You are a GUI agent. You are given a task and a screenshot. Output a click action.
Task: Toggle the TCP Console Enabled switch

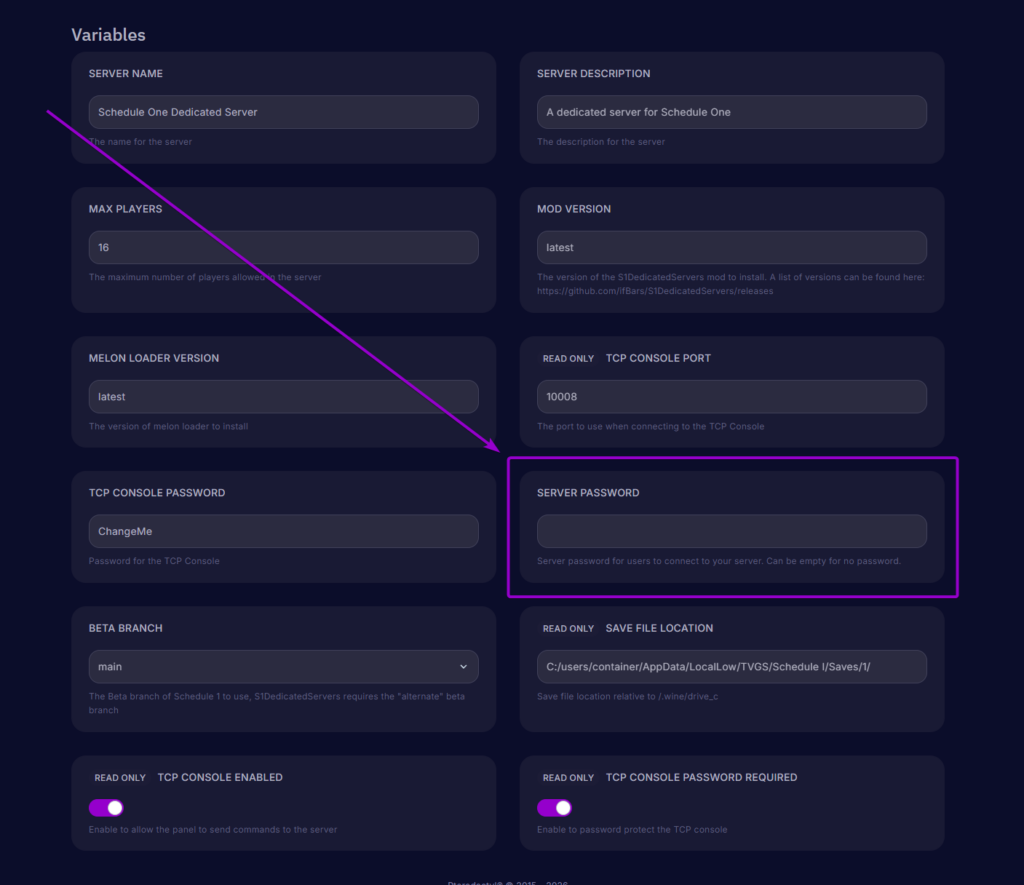pos(106,808)
